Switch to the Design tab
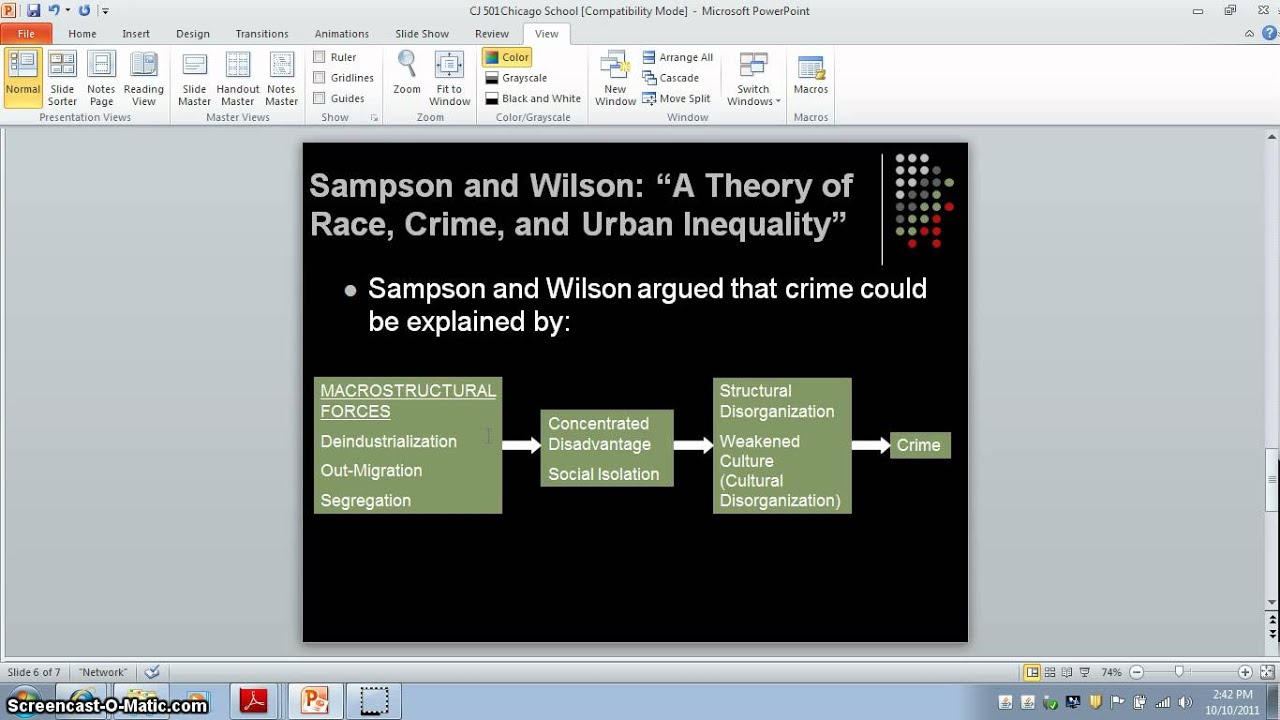Screen dimensions: 1280x720 tap(193, 34)
